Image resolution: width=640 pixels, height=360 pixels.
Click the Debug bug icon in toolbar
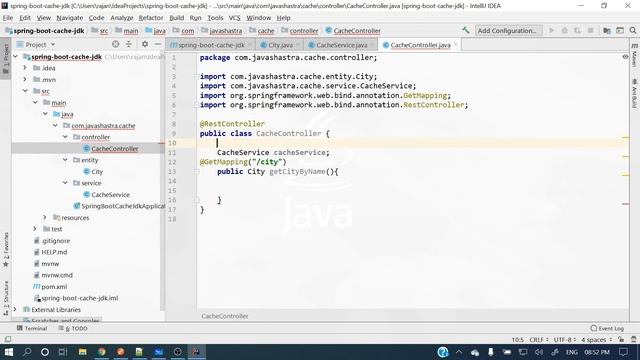point(564,30)
